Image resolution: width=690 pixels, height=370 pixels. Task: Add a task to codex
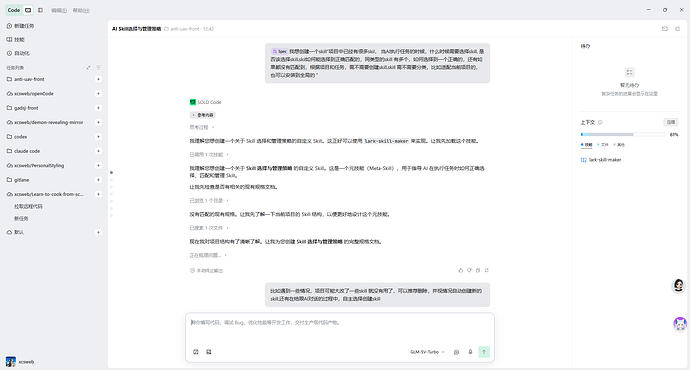(99, 137)
